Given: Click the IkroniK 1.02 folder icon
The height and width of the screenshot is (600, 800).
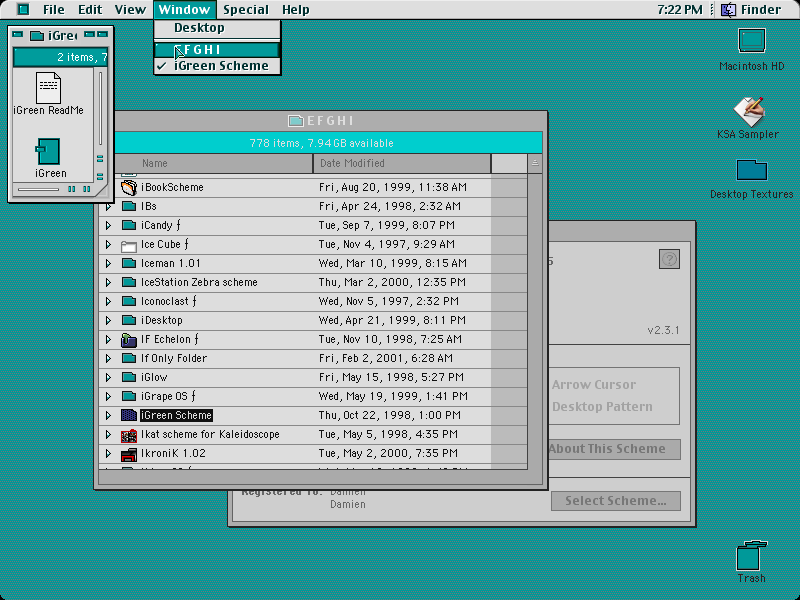Looking at the screenshot, I should [x=129, y=454].
